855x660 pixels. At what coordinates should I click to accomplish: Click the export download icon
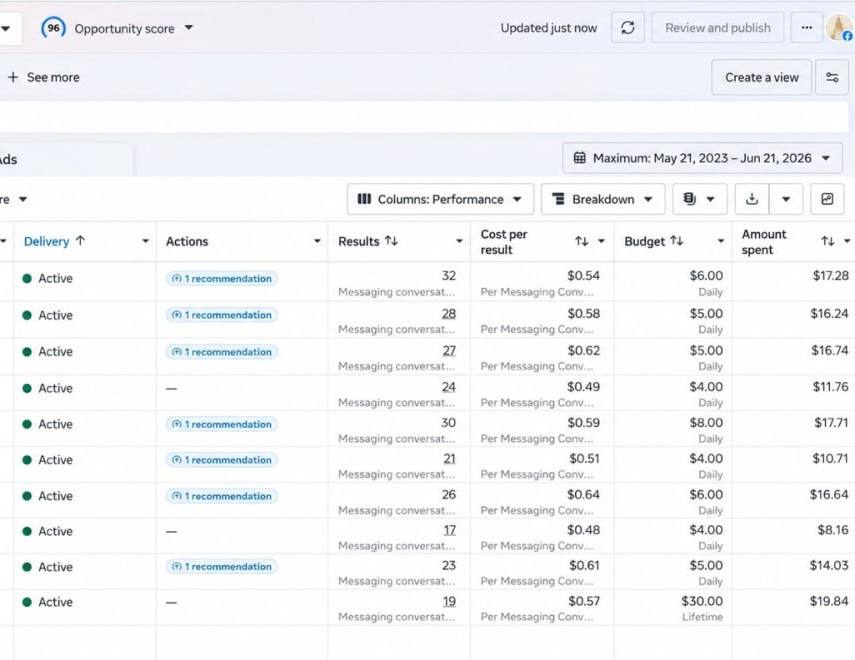(x=752, y=199)
